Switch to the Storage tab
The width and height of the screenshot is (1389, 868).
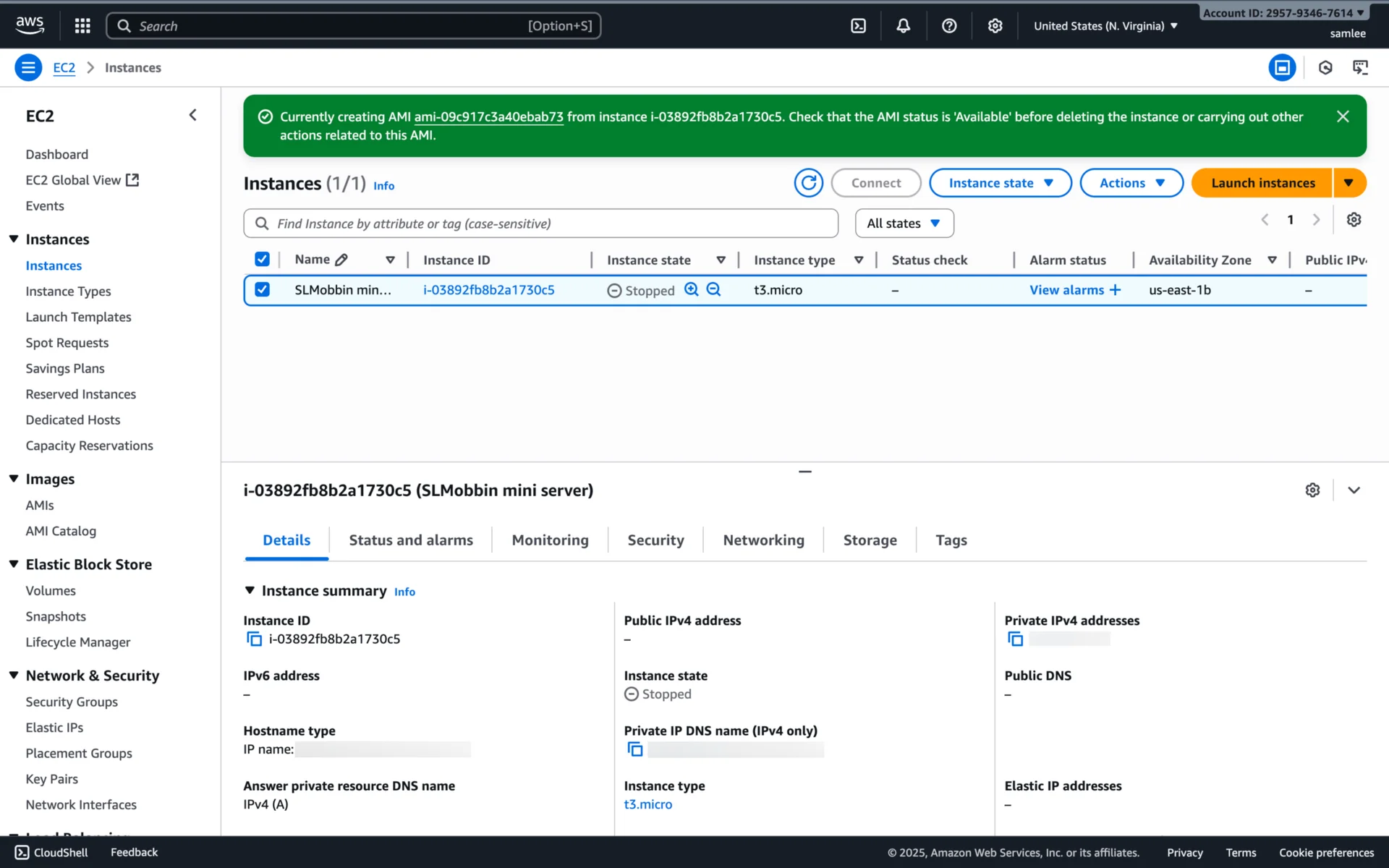[x=870, y=540]
